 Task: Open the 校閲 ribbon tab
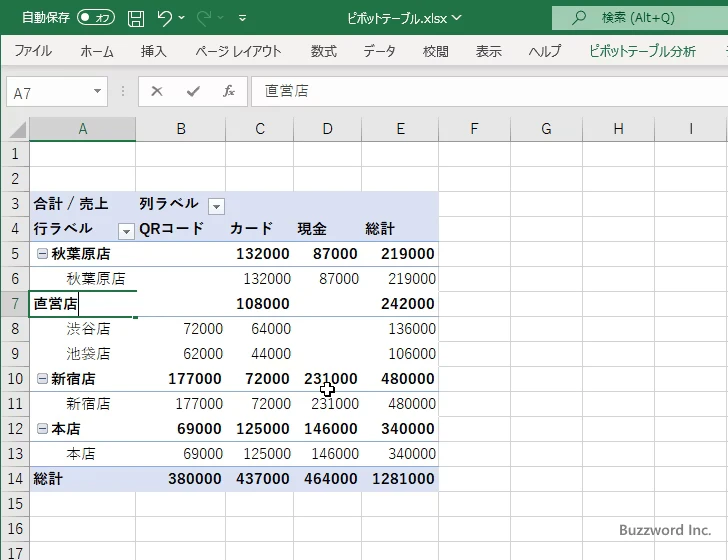[x=436, y=51]
